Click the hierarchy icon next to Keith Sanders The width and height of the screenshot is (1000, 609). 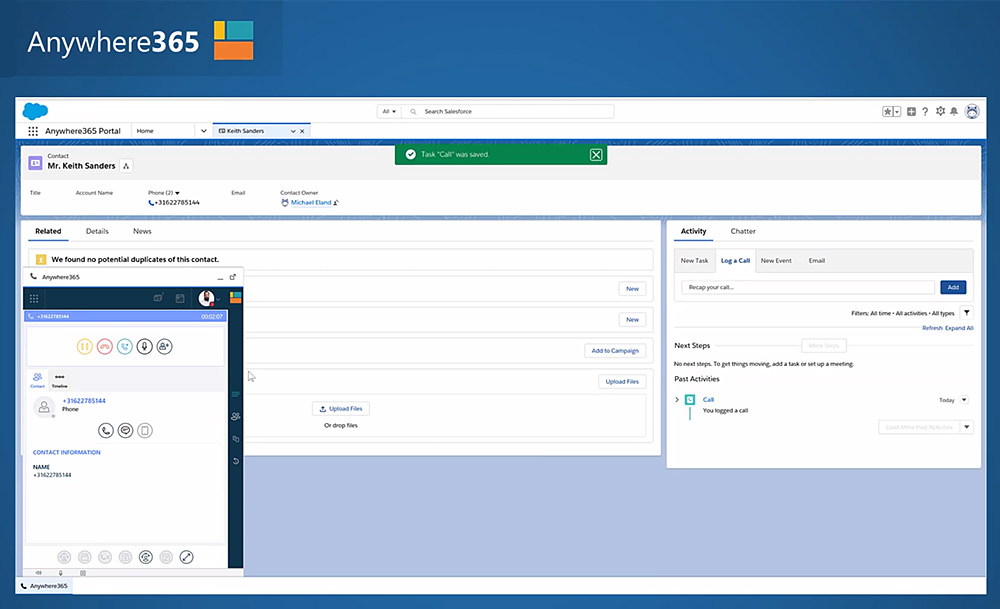coord(126,166)
